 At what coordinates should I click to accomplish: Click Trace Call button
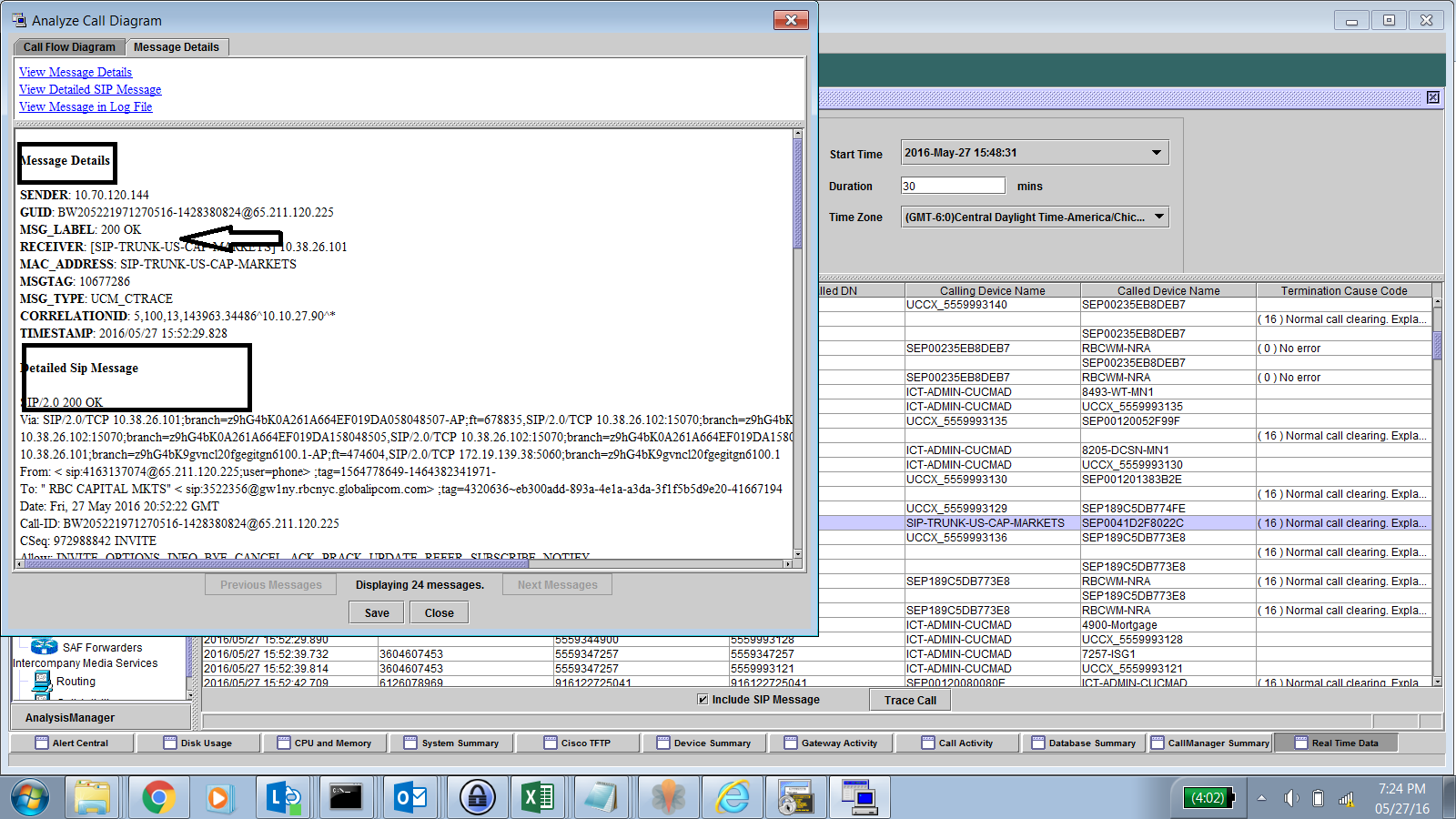[x=910, y=700]
